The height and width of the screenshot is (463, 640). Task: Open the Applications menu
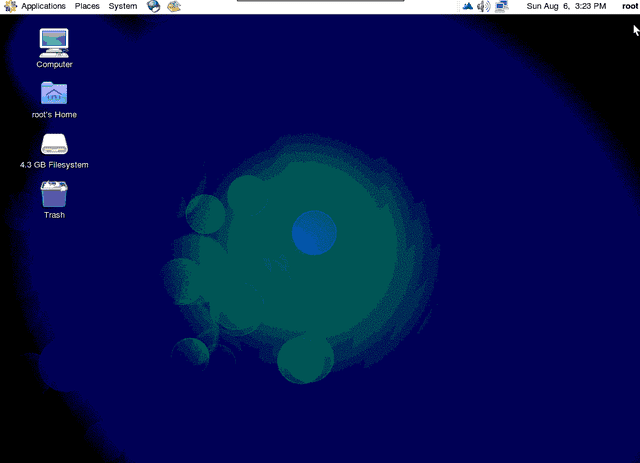tap(43, 6)
